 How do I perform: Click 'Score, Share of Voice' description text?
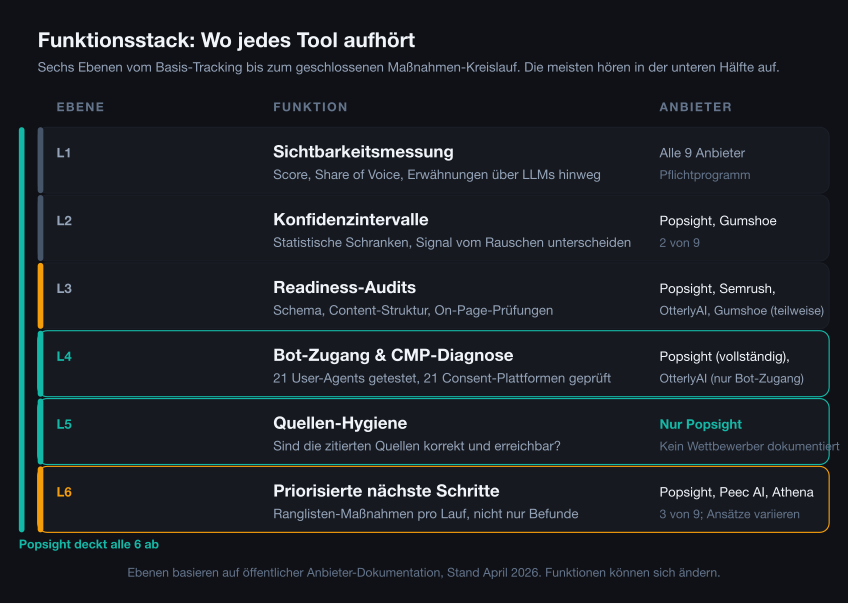coord(436,175)
